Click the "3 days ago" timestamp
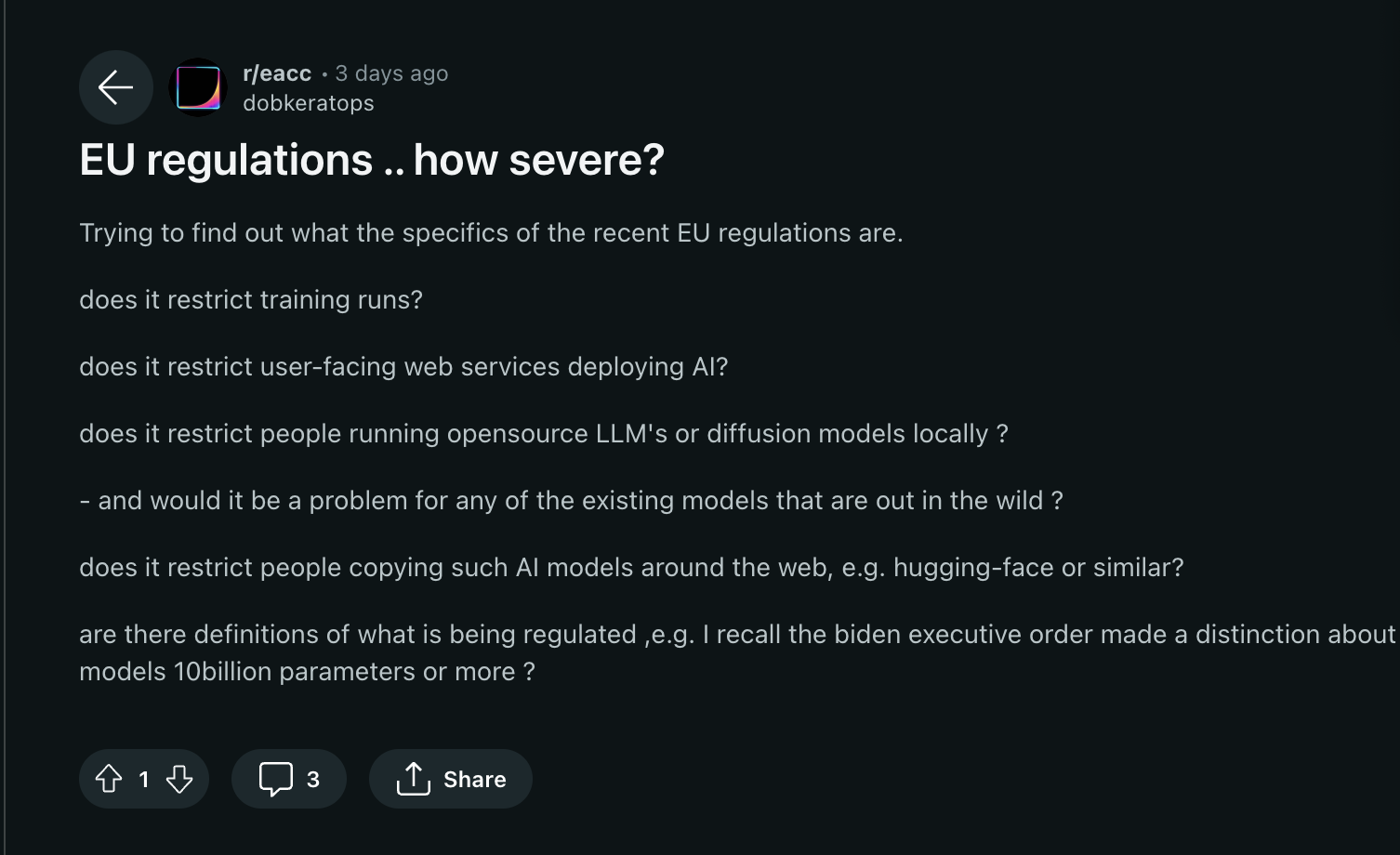The height and width of the screenshot is (855, 1400). (x=391, y=73)
